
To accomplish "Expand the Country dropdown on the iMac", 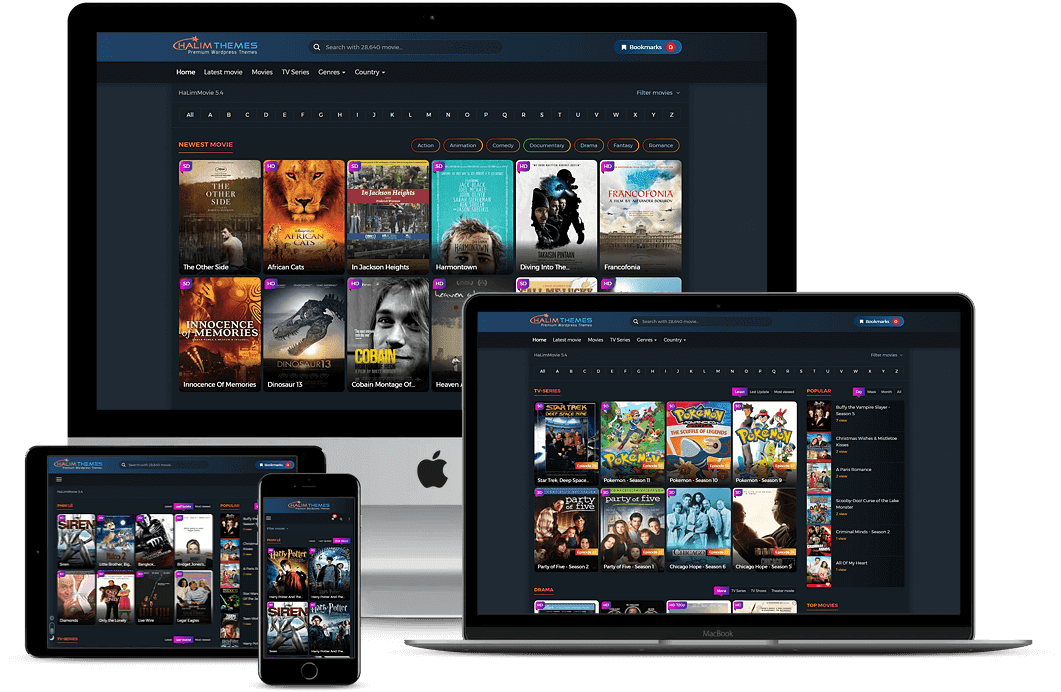I will click(x=369, y=72).
